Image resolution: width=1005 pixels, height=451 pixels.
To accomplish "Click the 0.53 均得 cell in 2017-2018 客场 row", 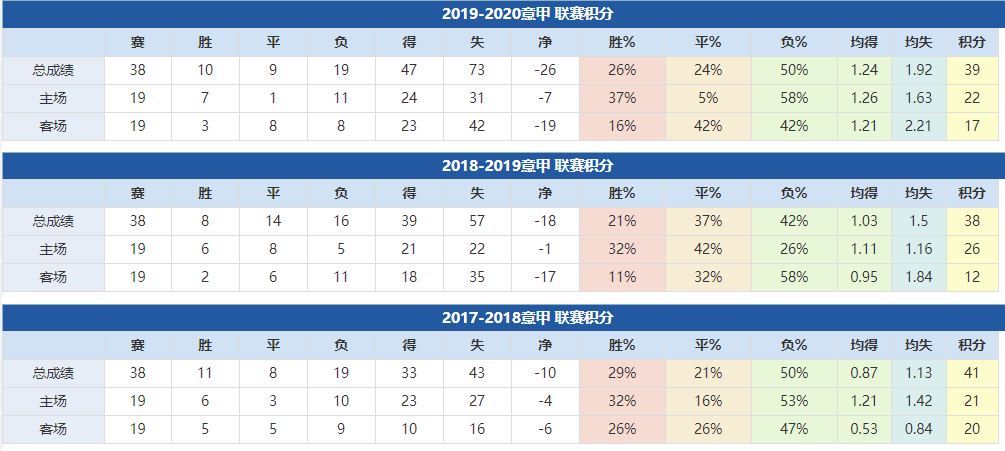I will 864,429.
